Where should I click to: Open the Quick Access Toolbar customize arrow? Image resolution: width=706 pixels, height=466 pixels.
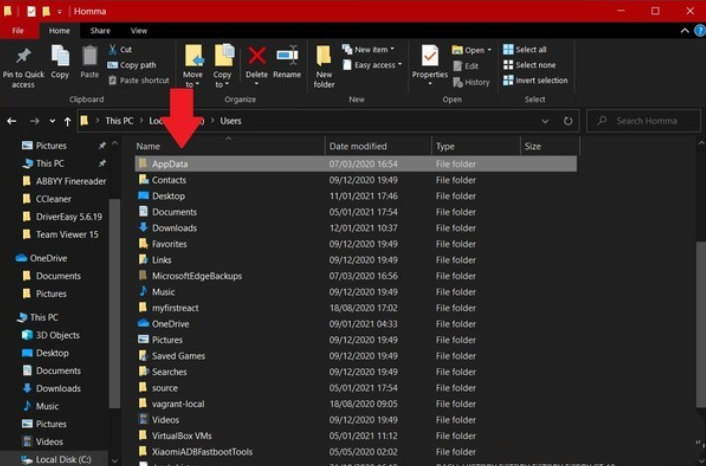pyautogui.click(x=59, y=12)
